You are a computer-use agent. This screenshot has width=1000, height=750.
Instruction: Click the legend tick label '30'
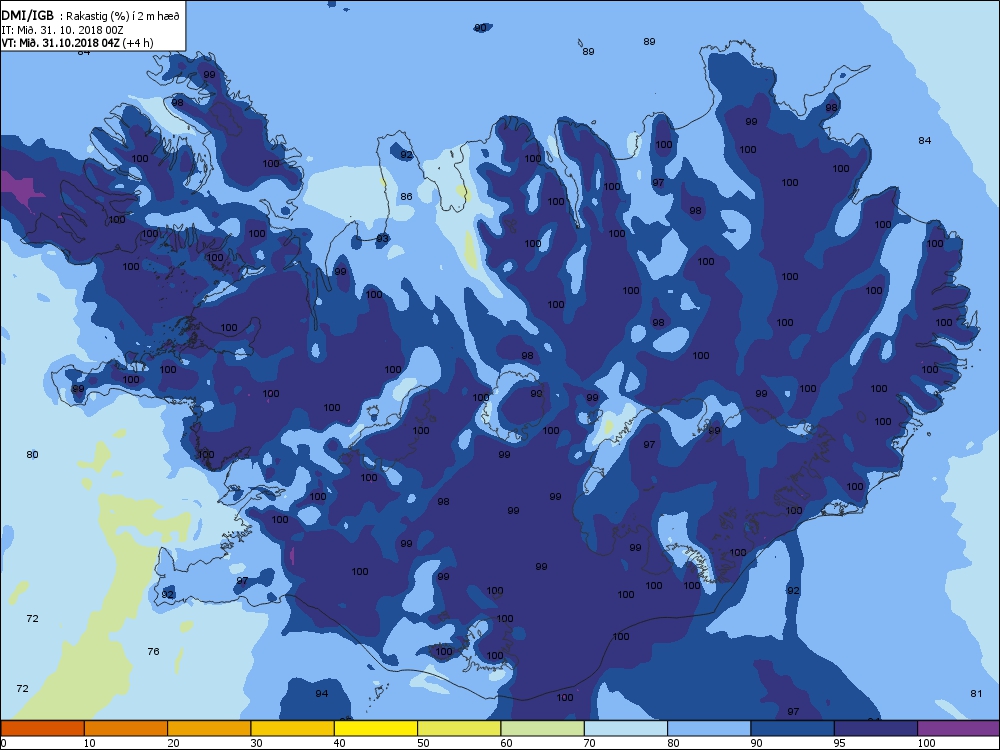click(256, 743)
